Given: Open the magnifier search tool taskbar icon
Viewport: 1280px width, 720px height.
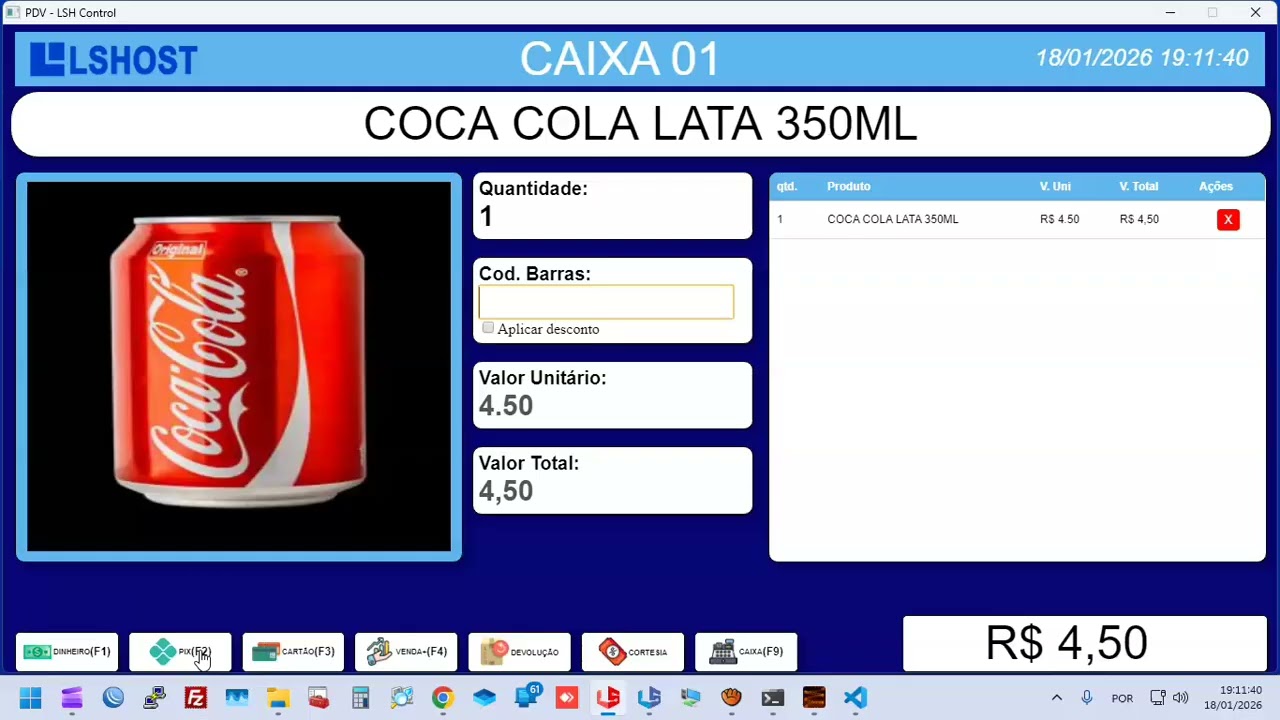Looking at the screenshot, I should [x=401, y=698].
